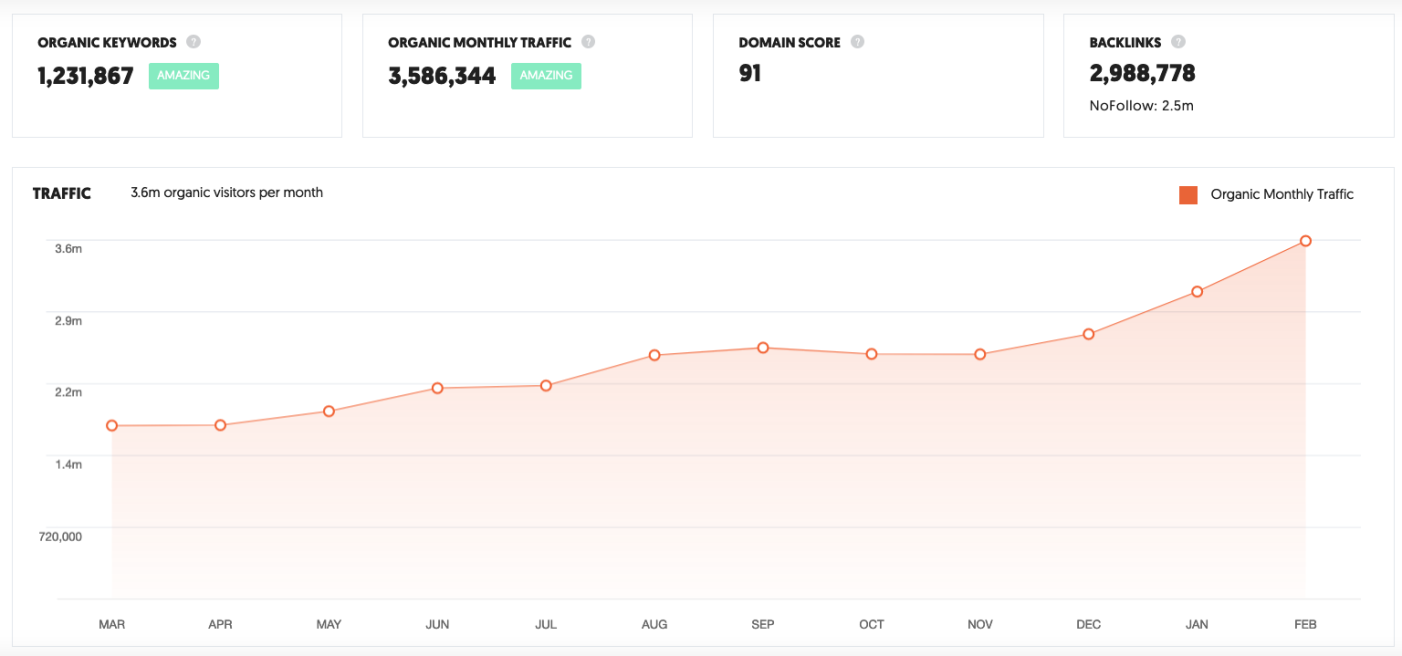Viewport: 1402px width, 656px height.
Task: Click the September peak marker on the traffic line
Action: (763, 349)
